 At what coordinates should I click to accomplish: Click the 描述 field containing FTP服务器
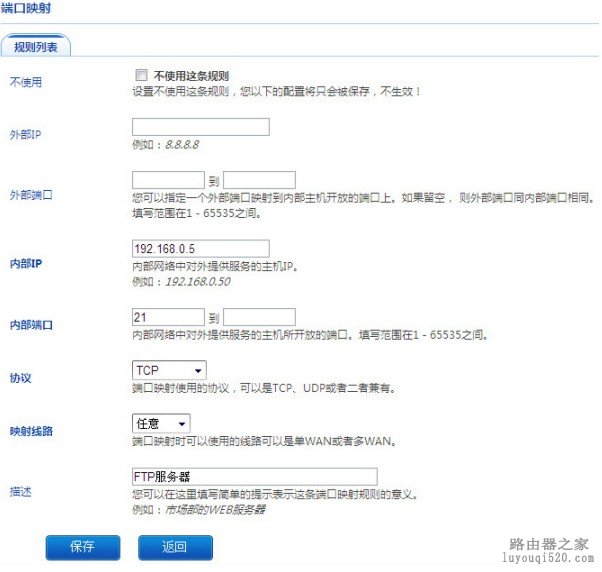click(255, 476)
